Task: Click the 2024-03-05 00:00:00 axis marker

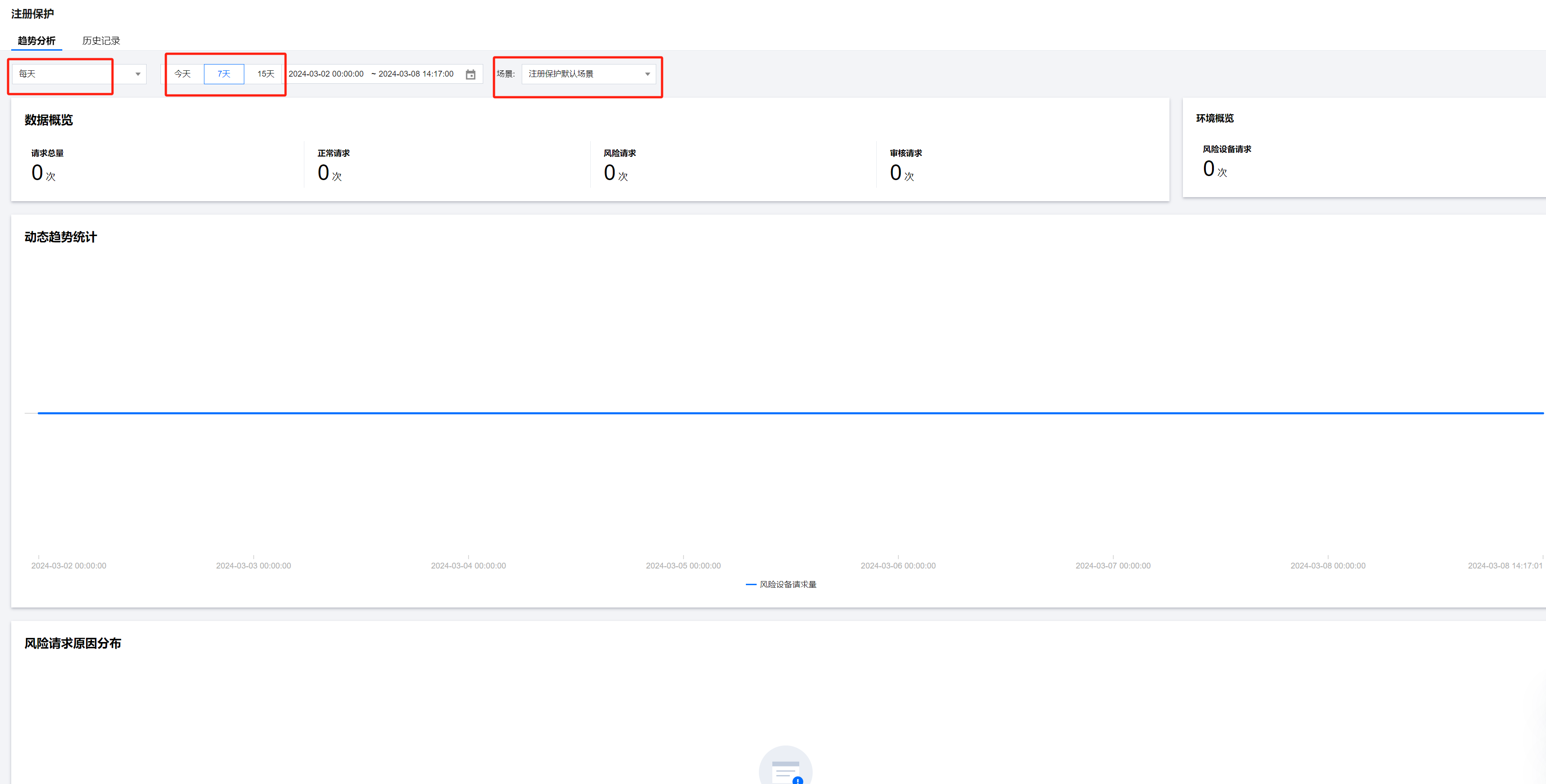Action: pyautogui.click(x=683, y=566)
